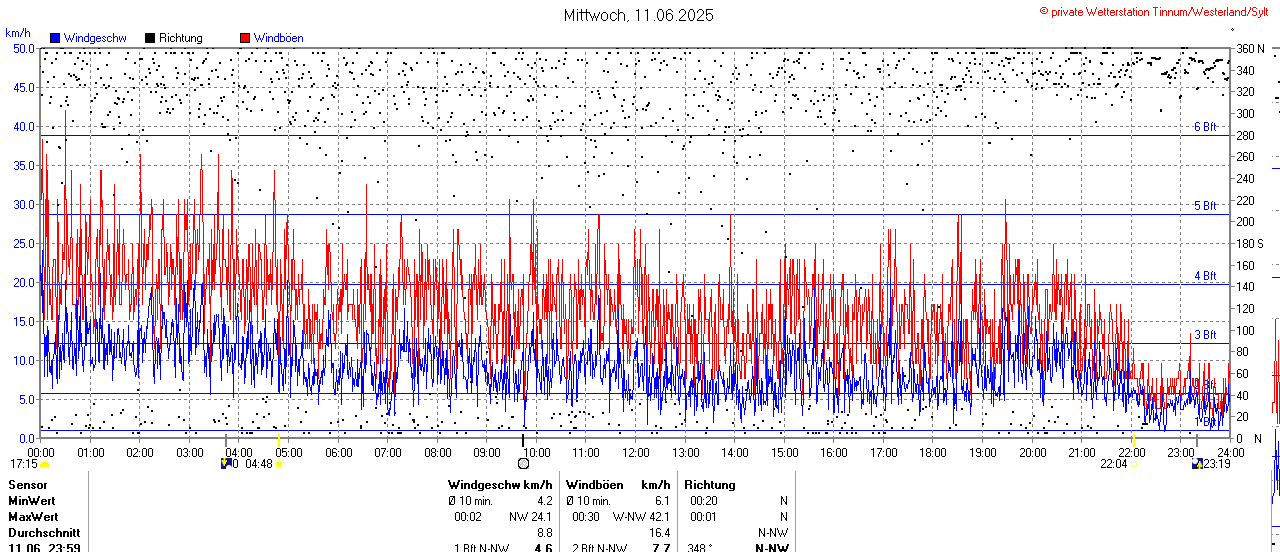Click the '35.0' speed axis value
This screenshot has height=552, width=1280.
click(x=22, y=165)
